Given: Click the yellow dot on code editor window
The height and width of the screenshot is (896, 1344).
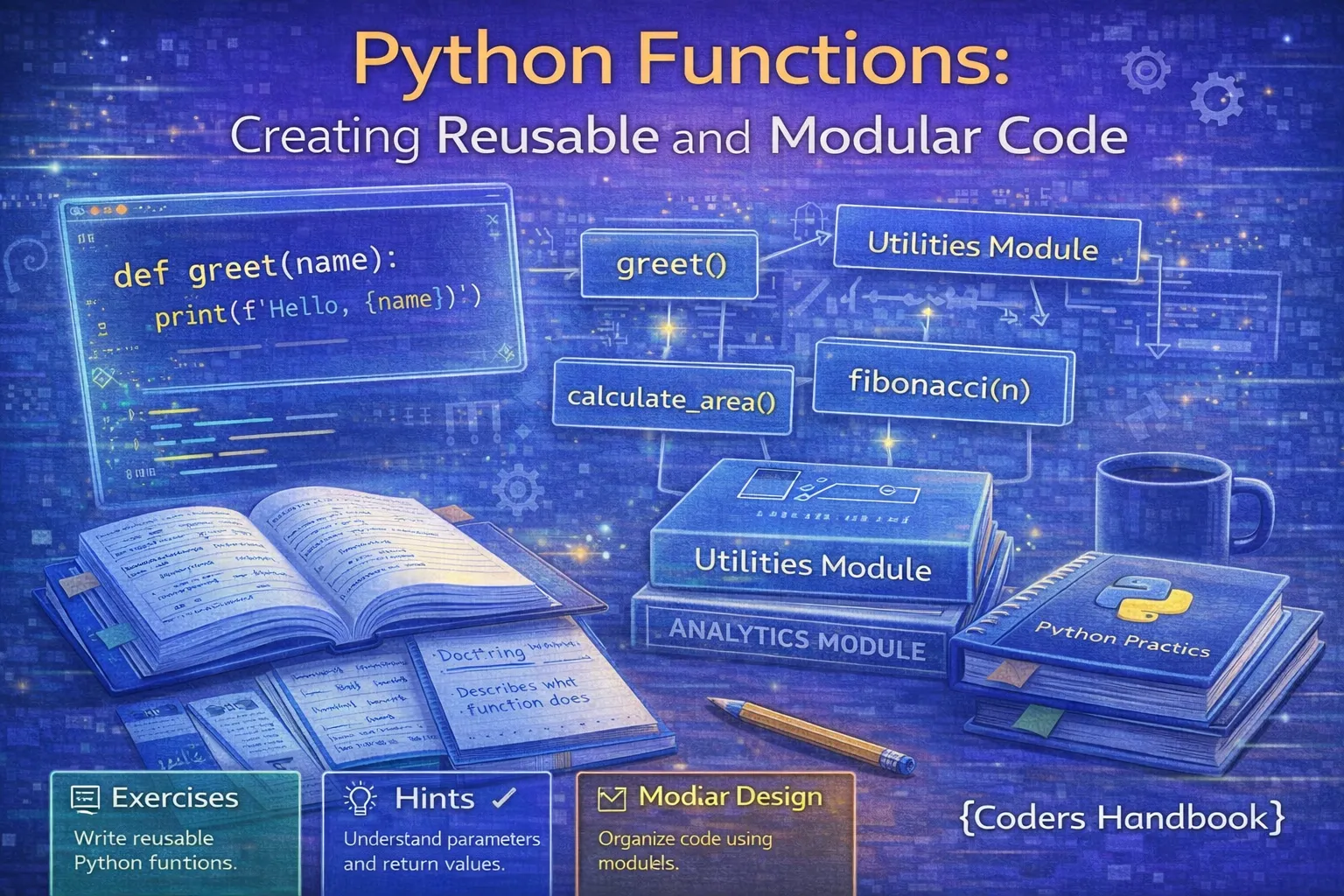Looking at the screenshot, I should coord(120,211).
